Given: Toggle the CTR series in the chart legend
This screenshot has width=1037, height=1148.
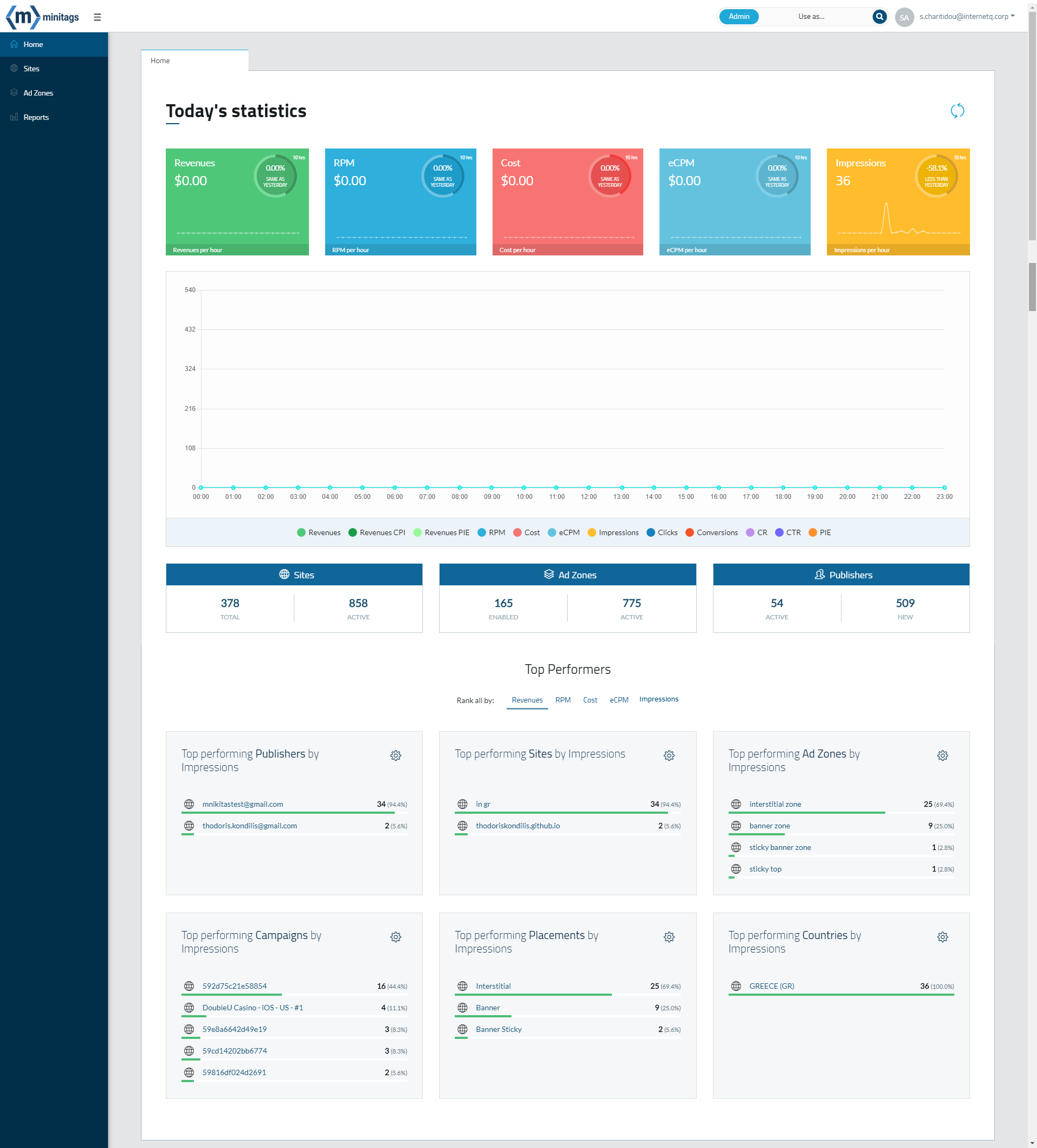Looking at the screenshot, I should (x=793, y=532).
